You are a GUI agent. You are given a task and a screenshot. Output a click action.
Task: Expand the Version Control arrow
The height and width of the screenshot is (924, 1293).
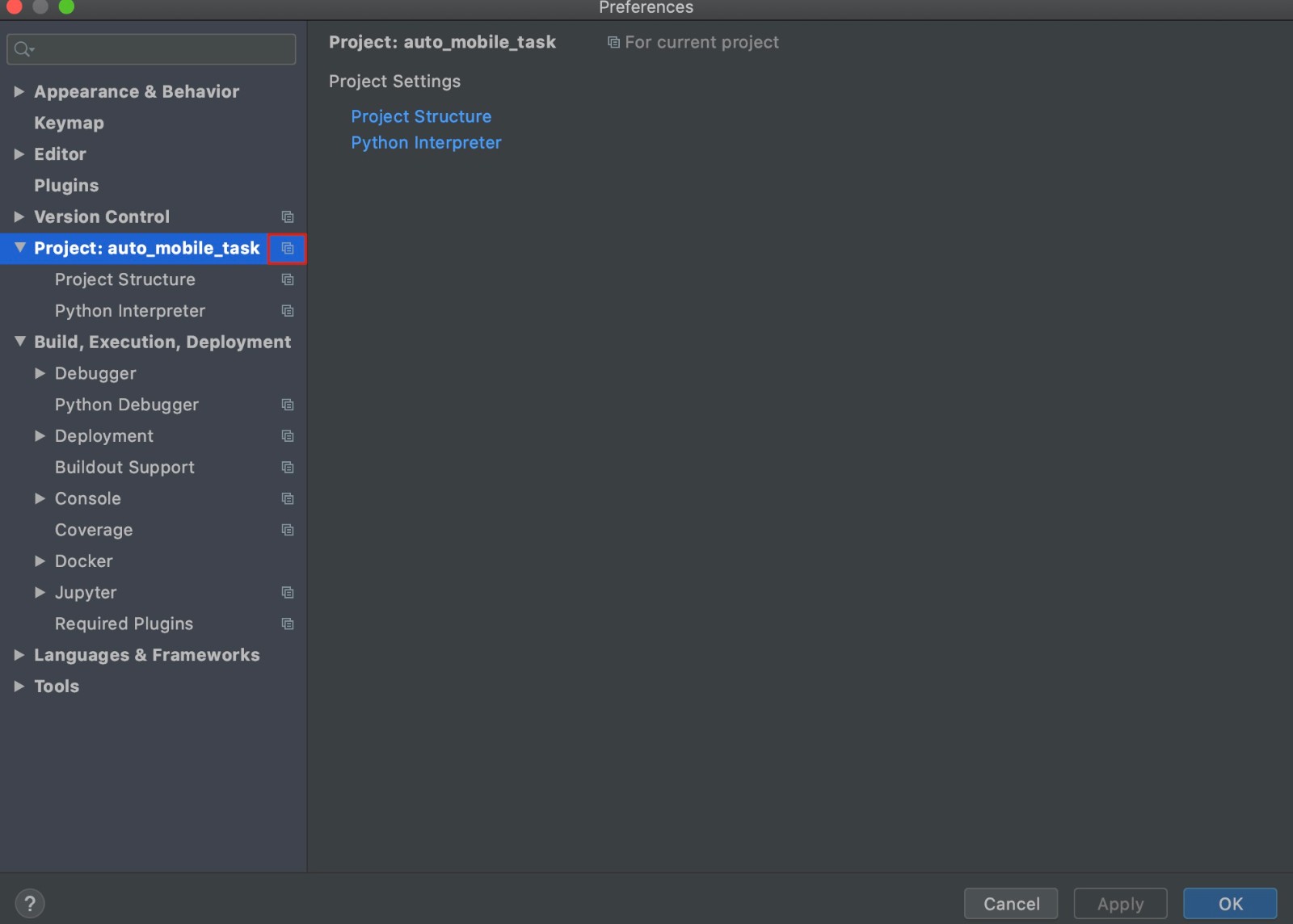coord(19,216)
